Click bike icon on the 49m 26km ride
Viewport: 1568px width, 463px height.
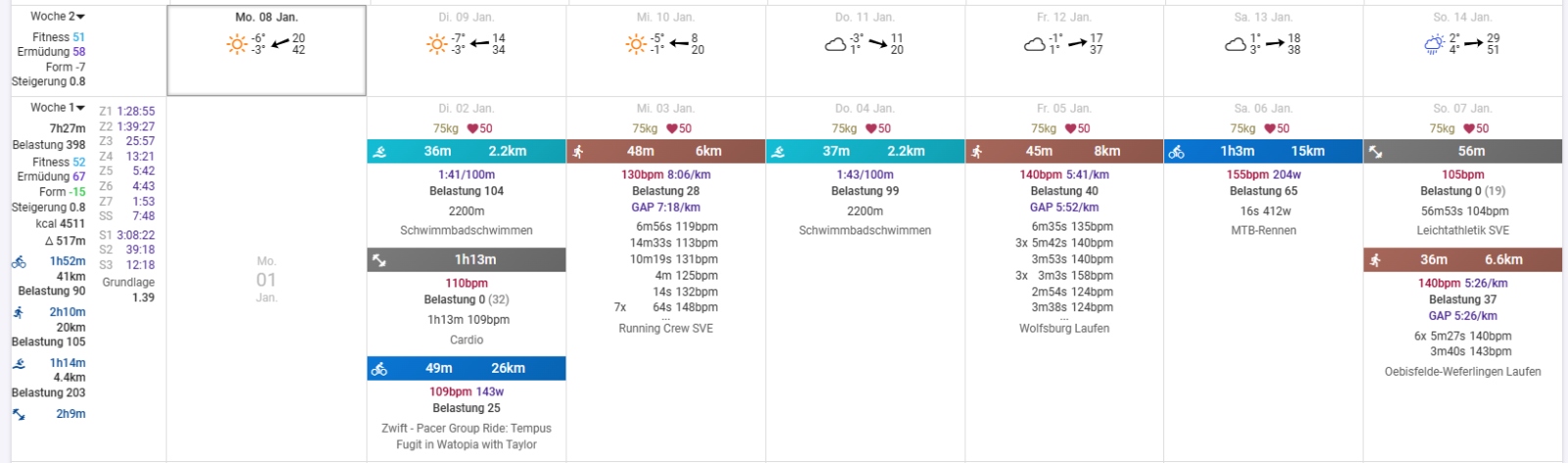point(379,369)
